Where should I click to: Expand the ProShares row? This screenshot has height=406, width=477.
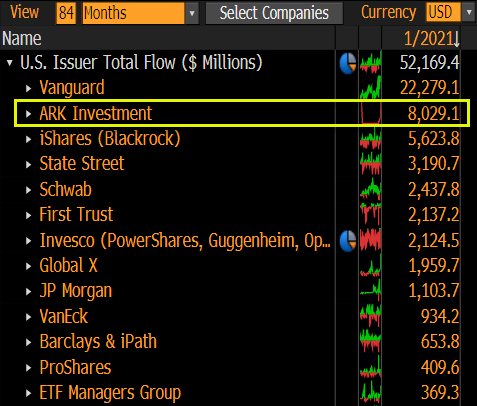click(x=29, y=368)
